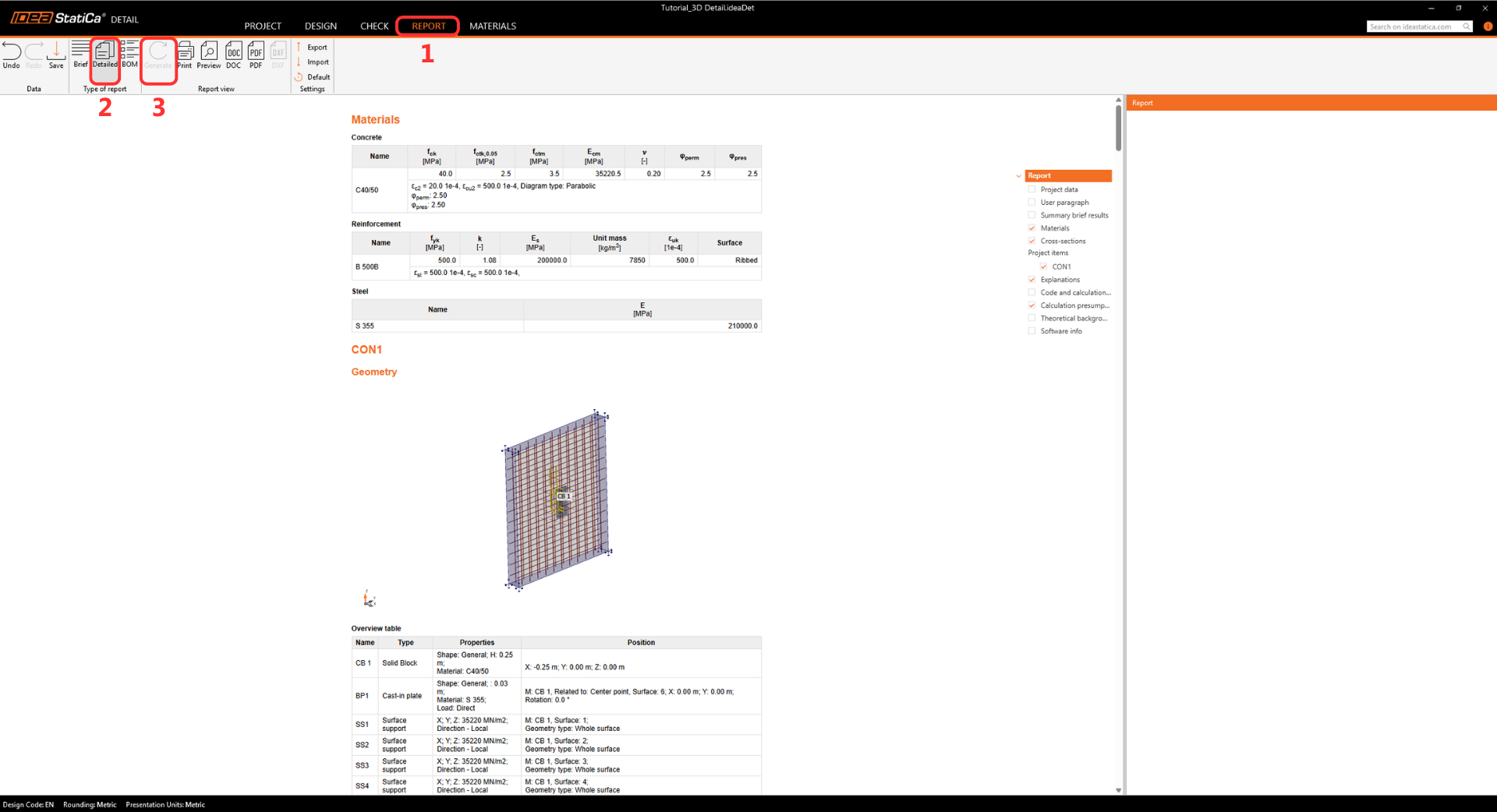The width and height of the screenshot is (1497, 812).
Task: Export report to PDF format
Action: point(256,55)
